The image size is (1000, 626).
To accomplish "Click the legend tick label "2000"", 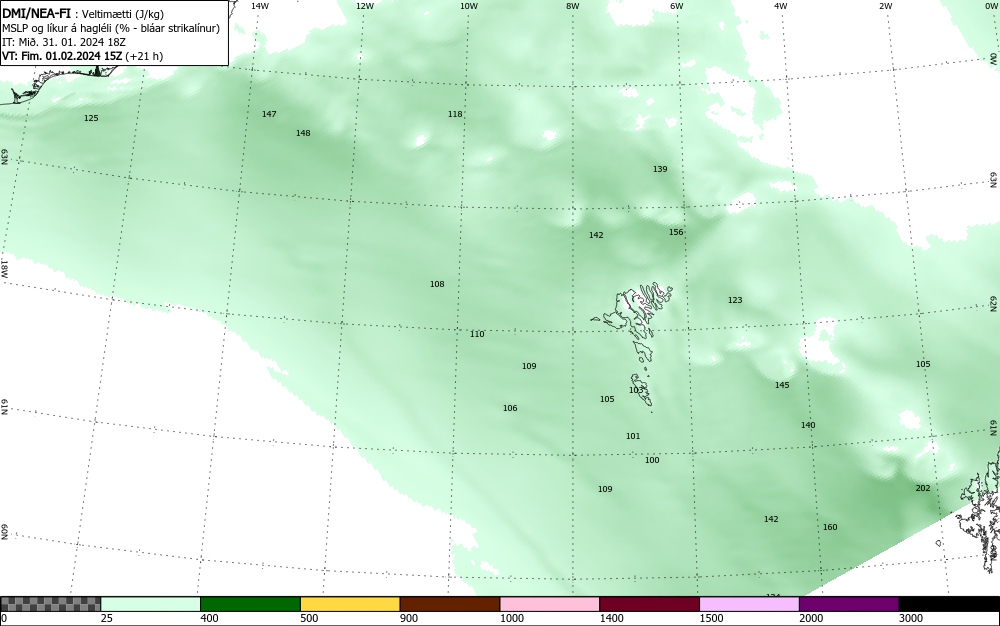I will pos(811,618).
